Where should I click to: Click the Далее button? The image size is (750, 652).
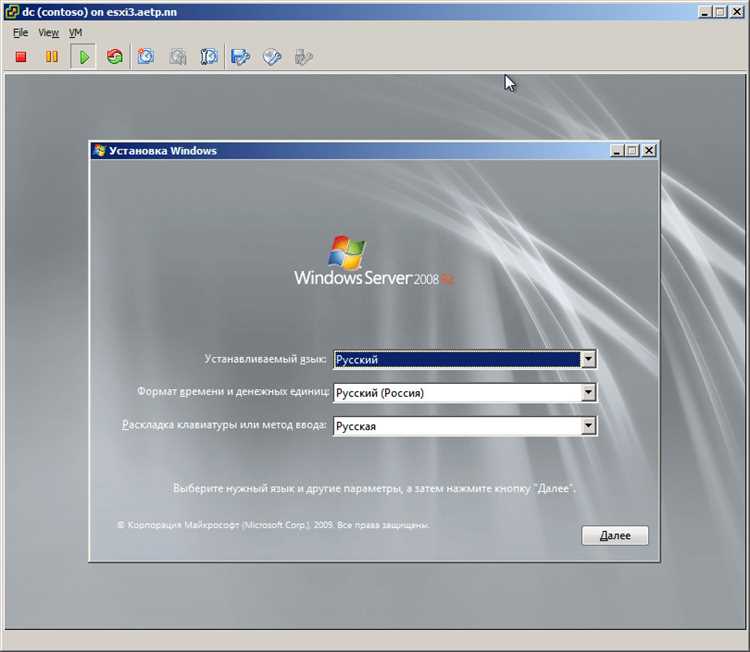[615, 535]
